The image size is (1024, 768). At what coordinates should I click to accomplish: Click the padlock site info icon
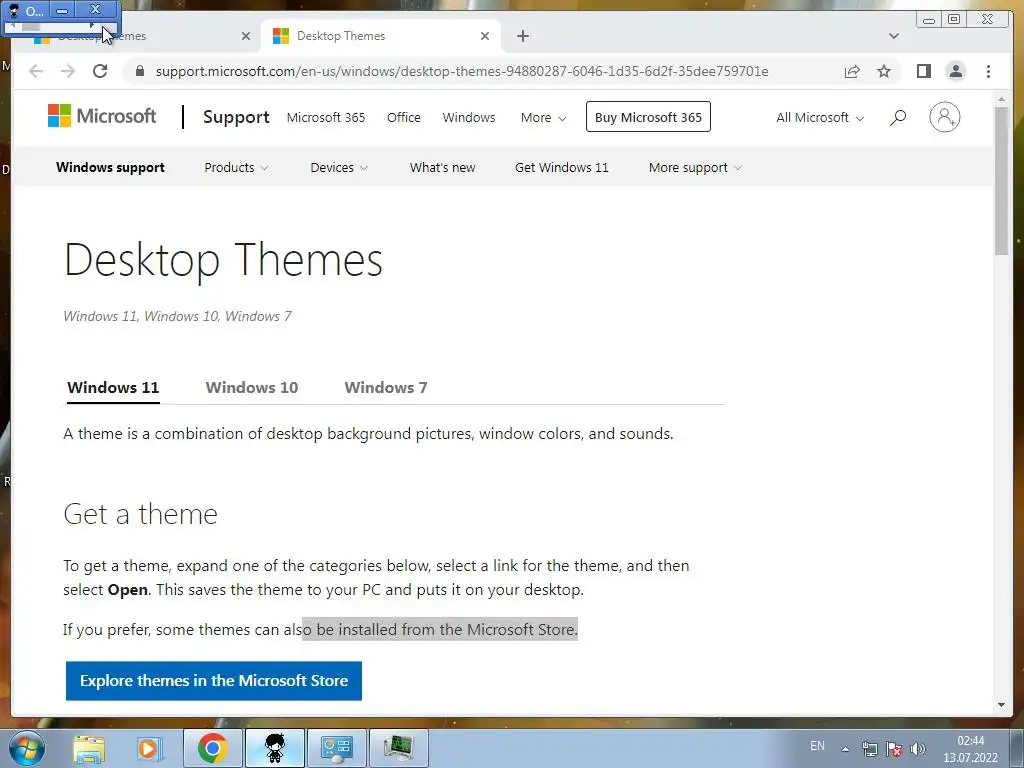(140, 71)
